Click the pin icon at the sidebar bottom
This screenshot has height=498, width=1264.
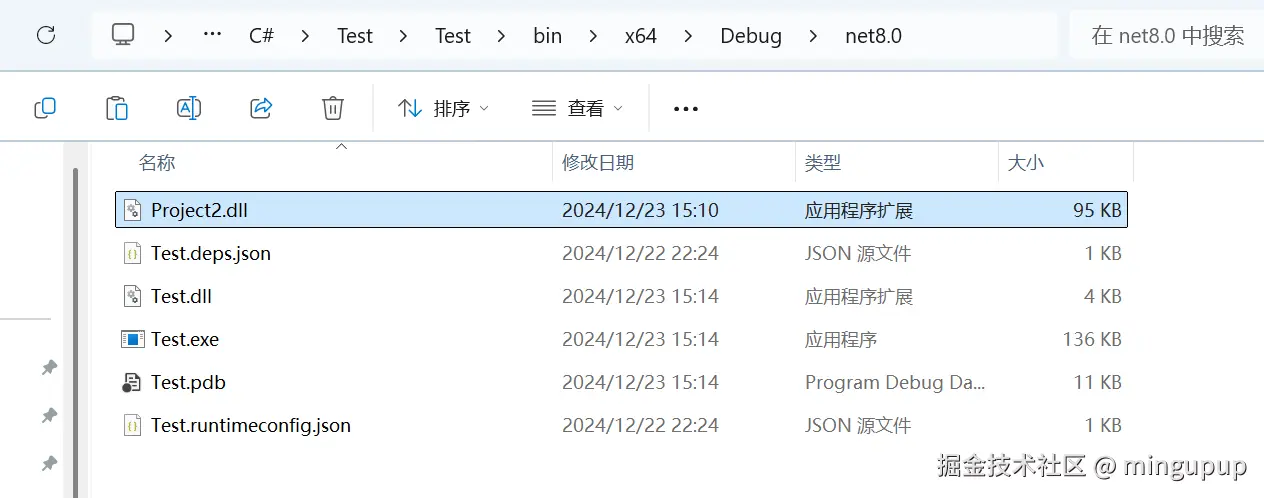(x=48, y=463)
